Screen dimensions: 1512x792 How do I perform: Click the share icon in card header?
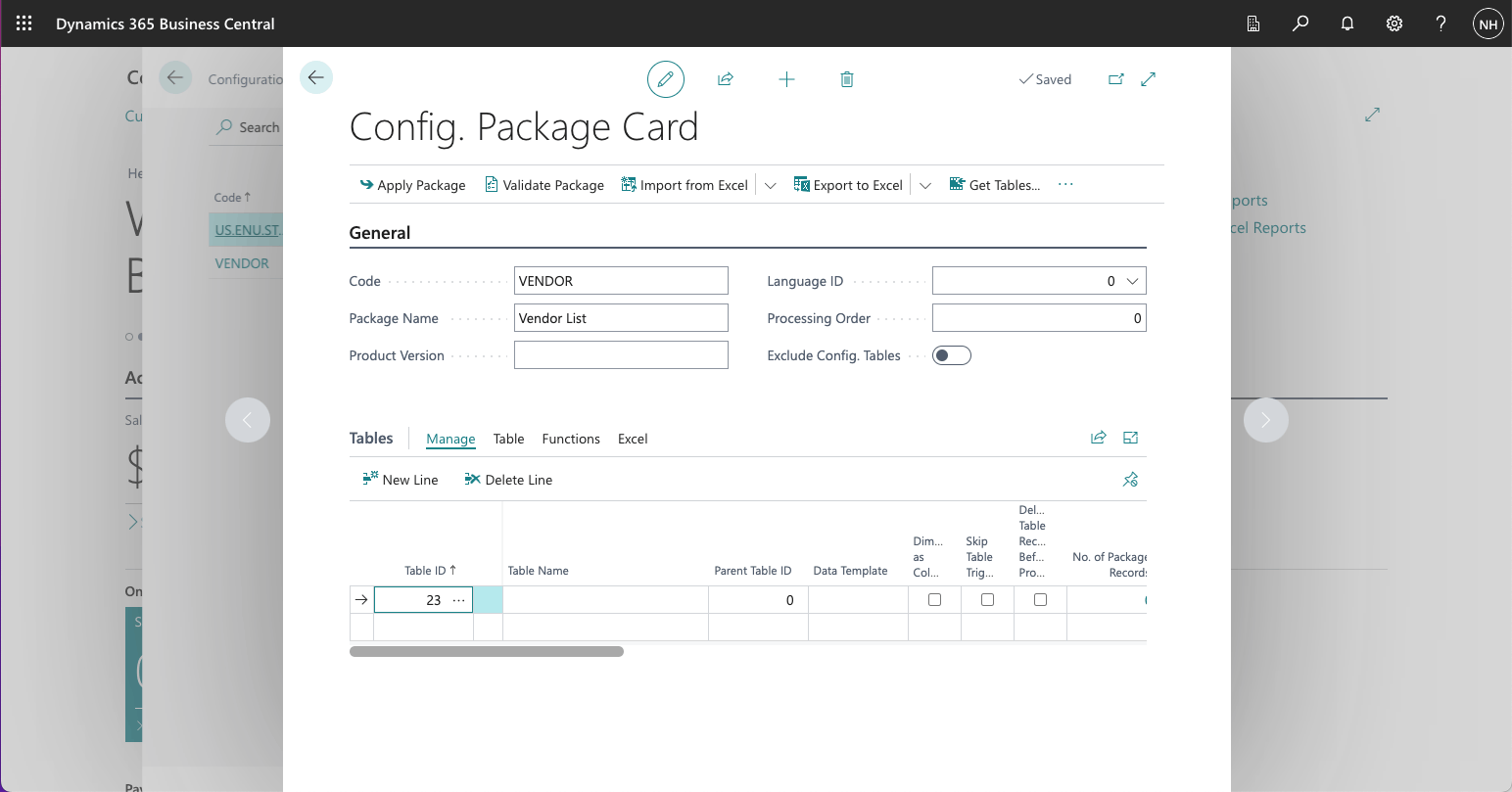click(726, 79)
